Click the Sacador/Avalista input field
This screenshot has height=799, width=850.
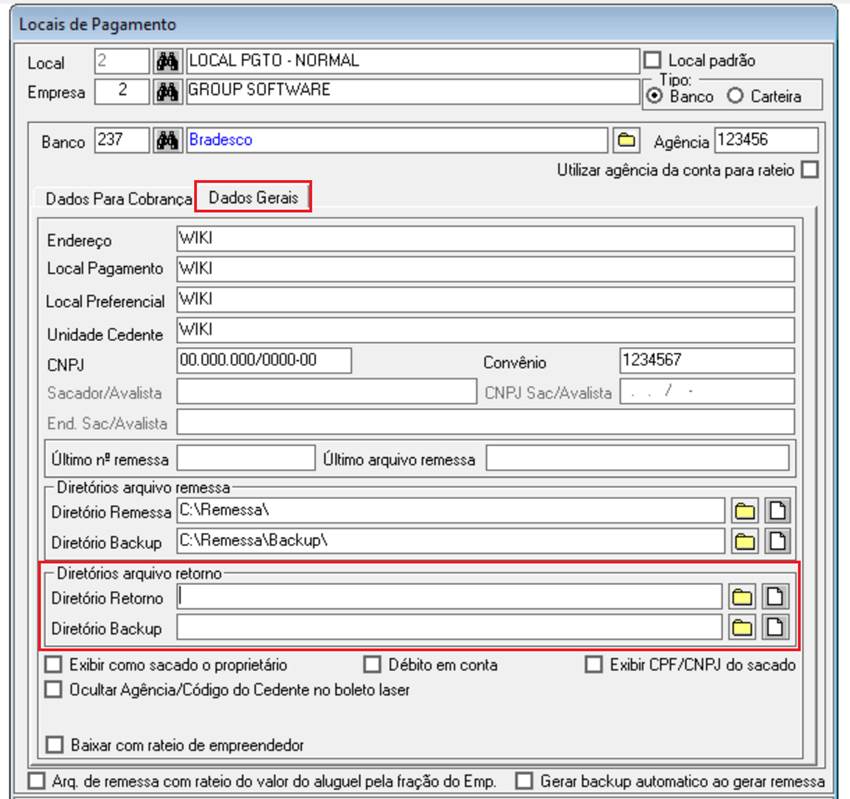pyautogui.click(x=327, y=391)
